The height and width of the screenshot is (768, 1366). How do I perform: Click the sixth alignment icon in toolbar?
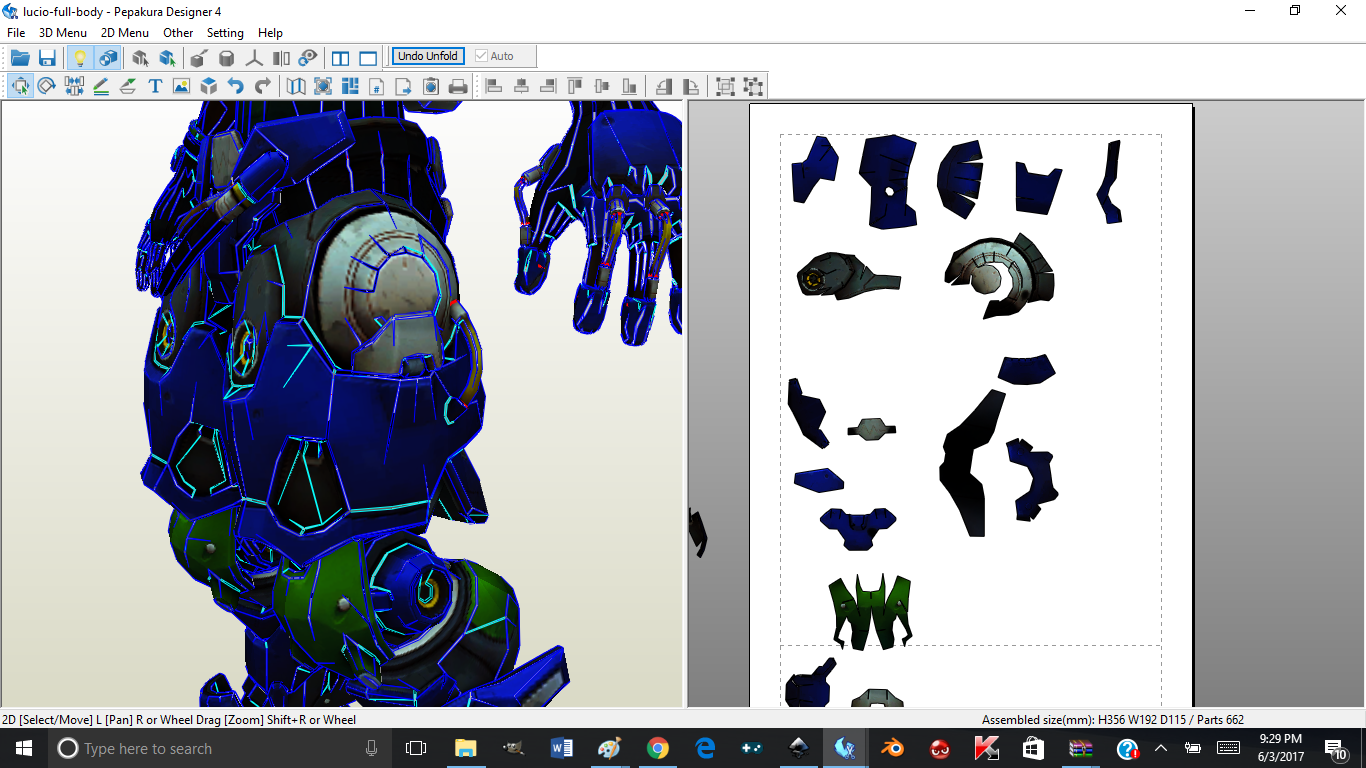[629, 86]
